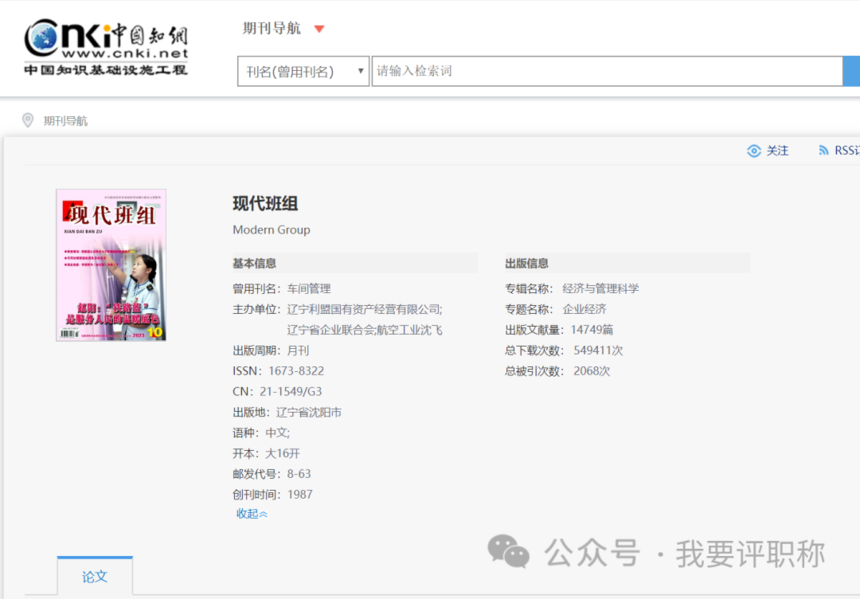The height and width of the screenshot is (599, 860).
Task: Click publication place 辽宁省沈阳市
Action: tap(309, 412)
